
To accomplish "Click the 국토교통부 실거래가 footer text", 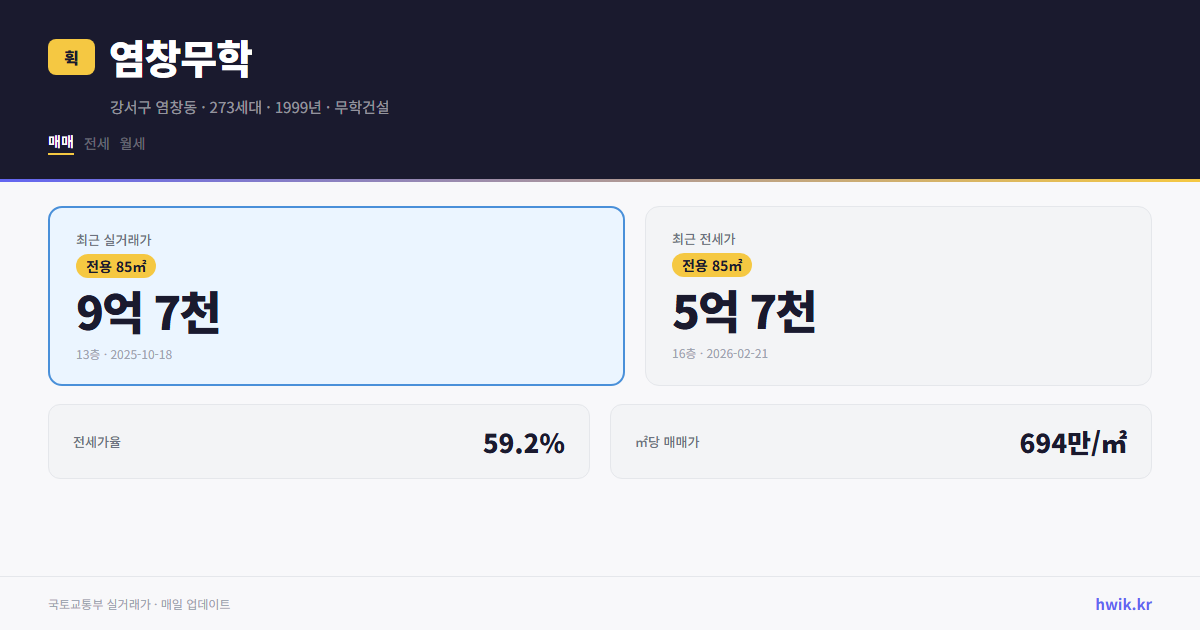I will (x=138, y=603).
